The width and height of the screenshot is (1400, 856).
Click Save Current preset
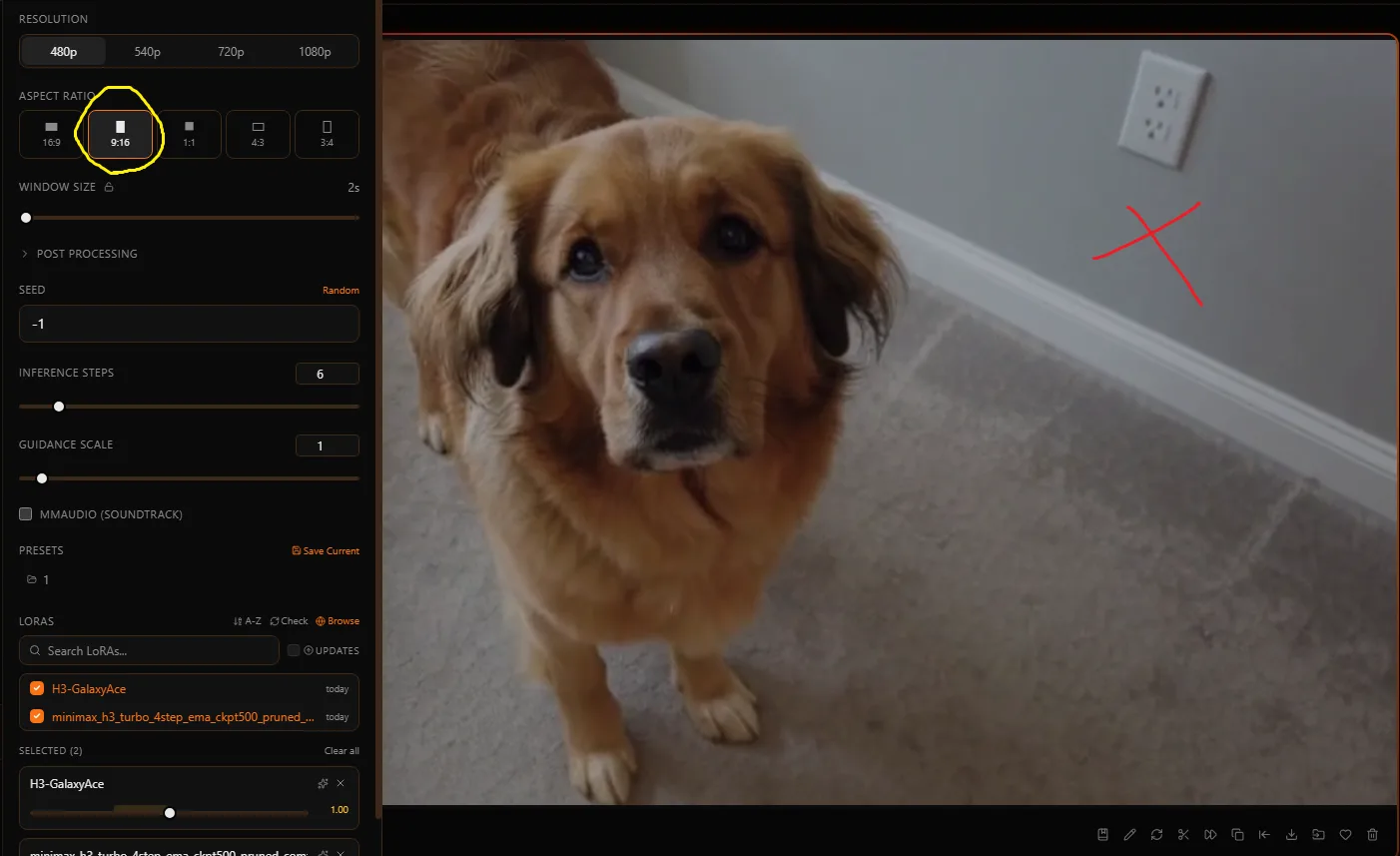click(326, 551)
